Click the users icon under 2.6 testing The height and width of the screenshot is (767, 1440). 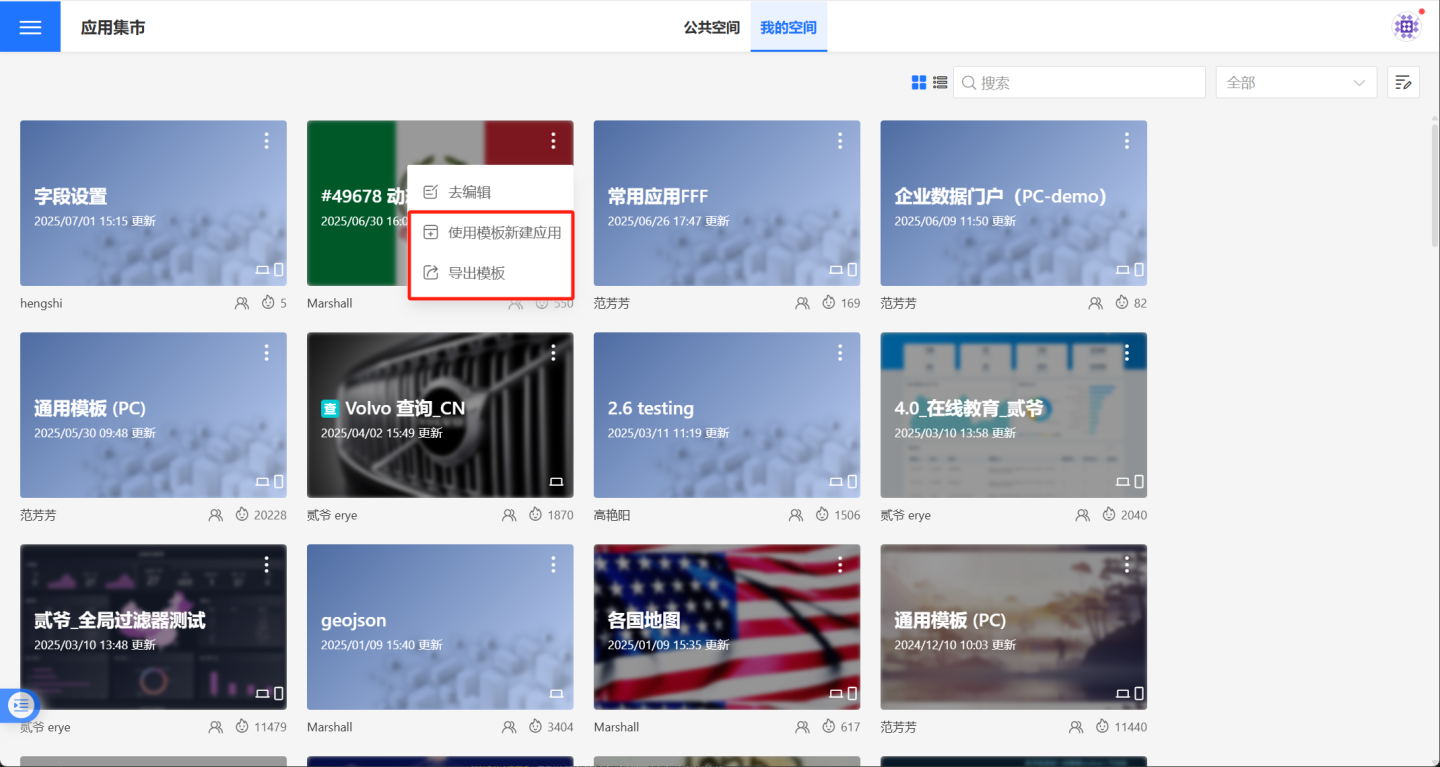796,515
